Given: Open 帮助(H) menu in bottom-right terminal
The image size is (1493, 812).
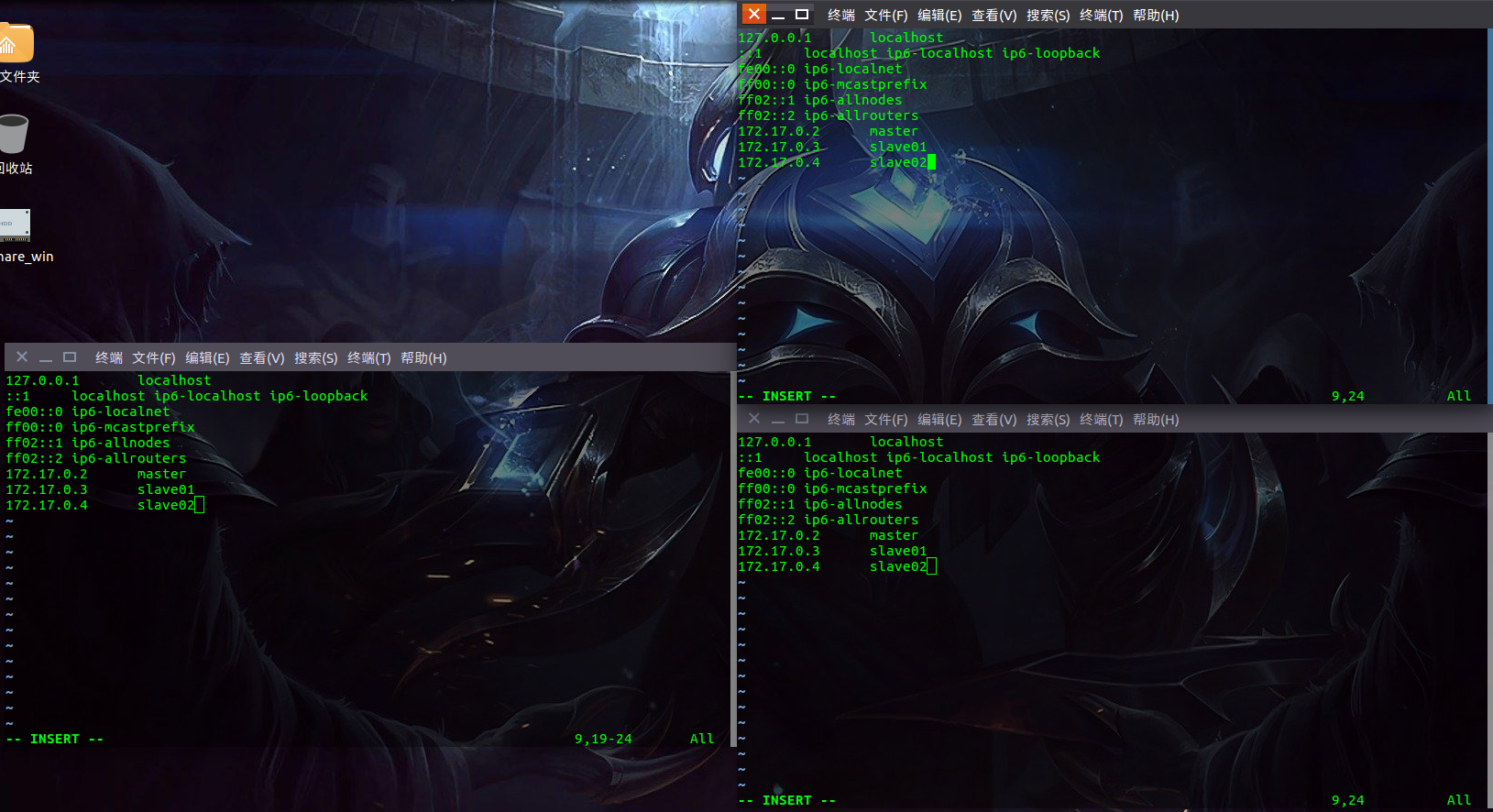Looking at the screenshot, I should [x=1156, y=420].
